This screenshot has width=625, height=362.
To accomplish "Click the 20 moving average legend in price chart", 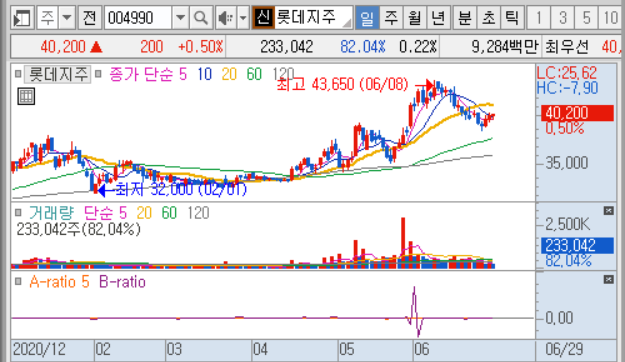I will pyautogui.click(x=229, y=74).
